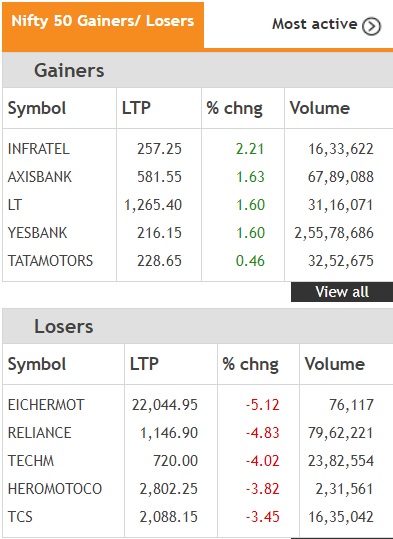Open the TATAMOTORS stock link
This screenshot has width=393, height=539.
pos(50,261)
